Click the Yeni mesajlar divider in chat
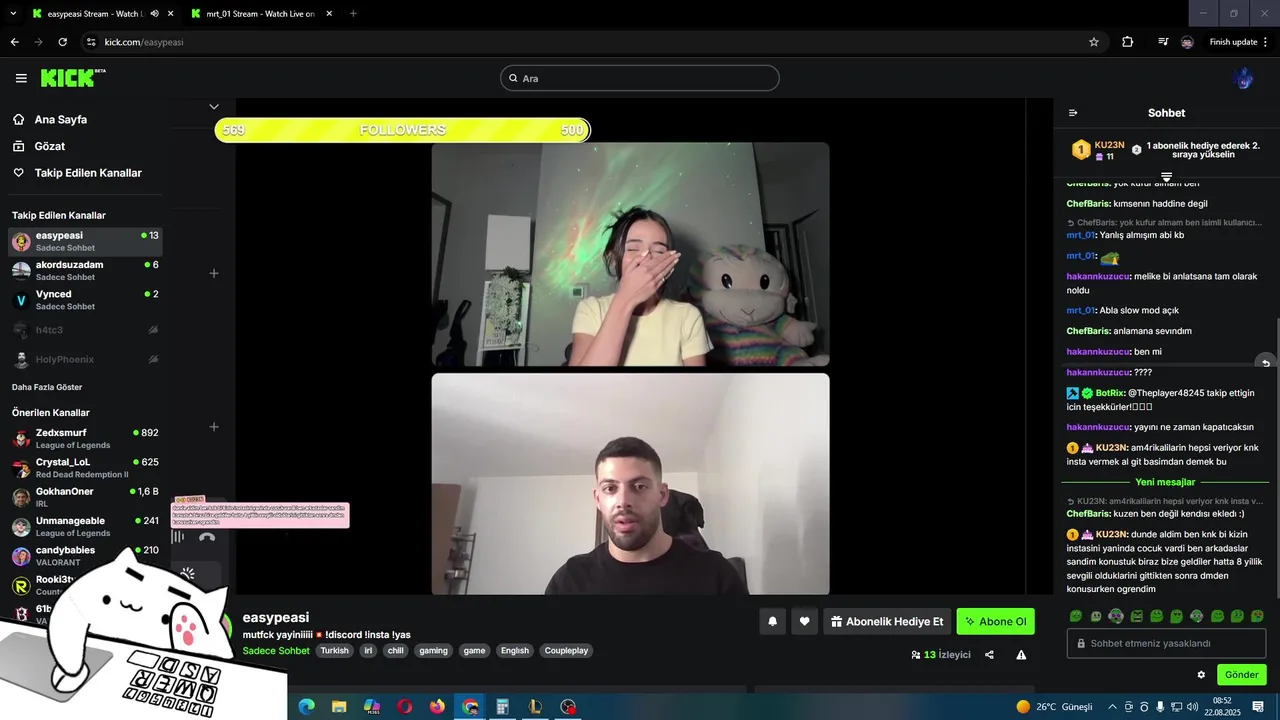The height and width of the screenshot is (720, 1280). tap(1165, 482)
